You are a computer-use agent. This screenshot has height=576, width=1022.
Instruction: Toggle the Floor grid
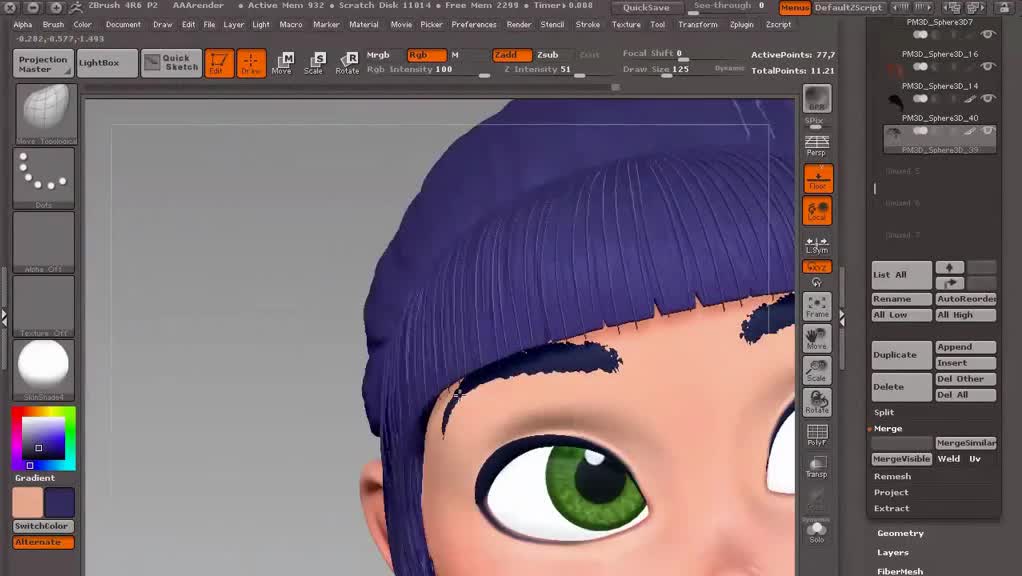point(817,179)
